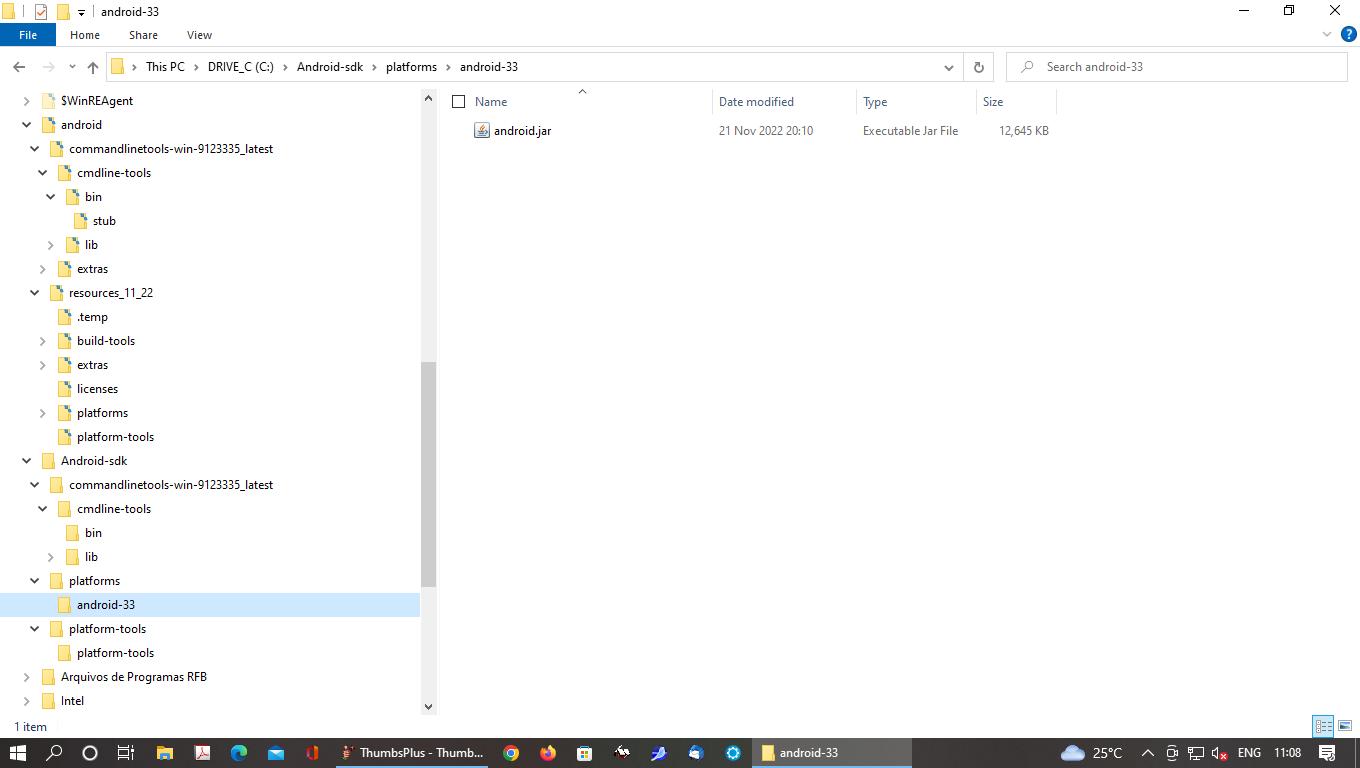The image size is (1360, 768).
Task: Open the Recent locations dropdown arrow
Action: 72,67
